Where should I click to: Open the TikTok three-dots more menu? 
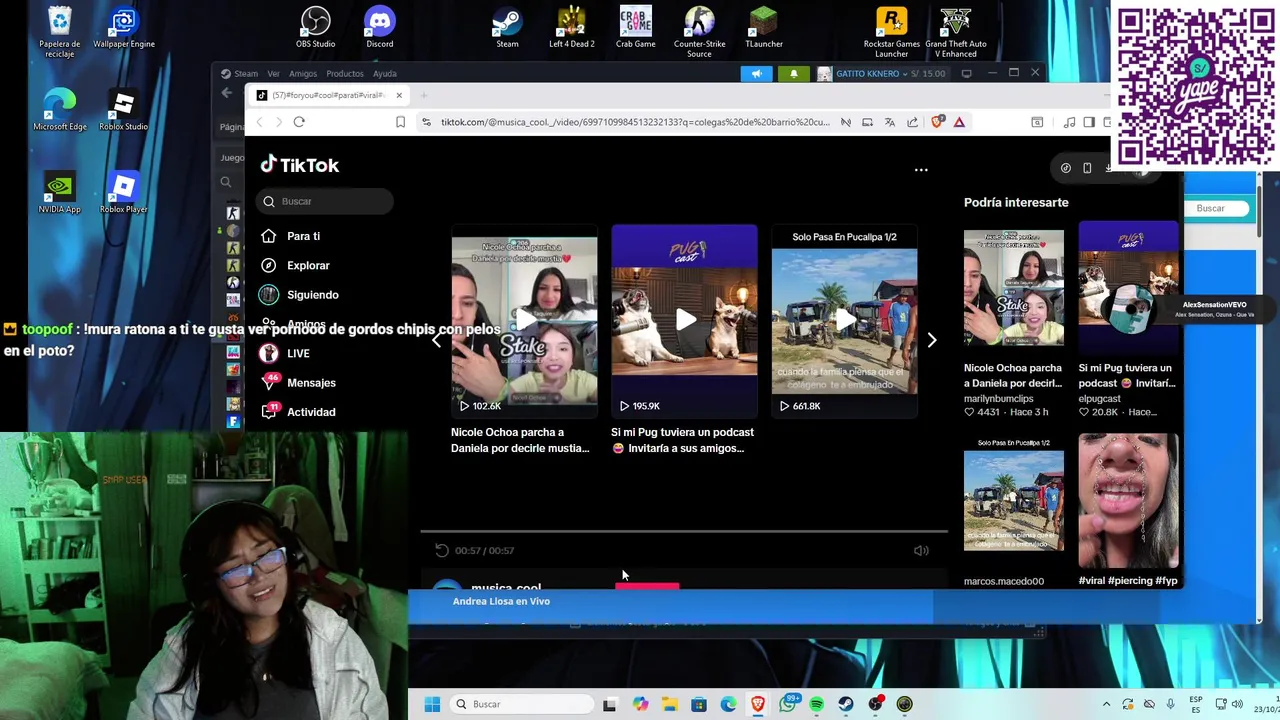pos(921,170)
